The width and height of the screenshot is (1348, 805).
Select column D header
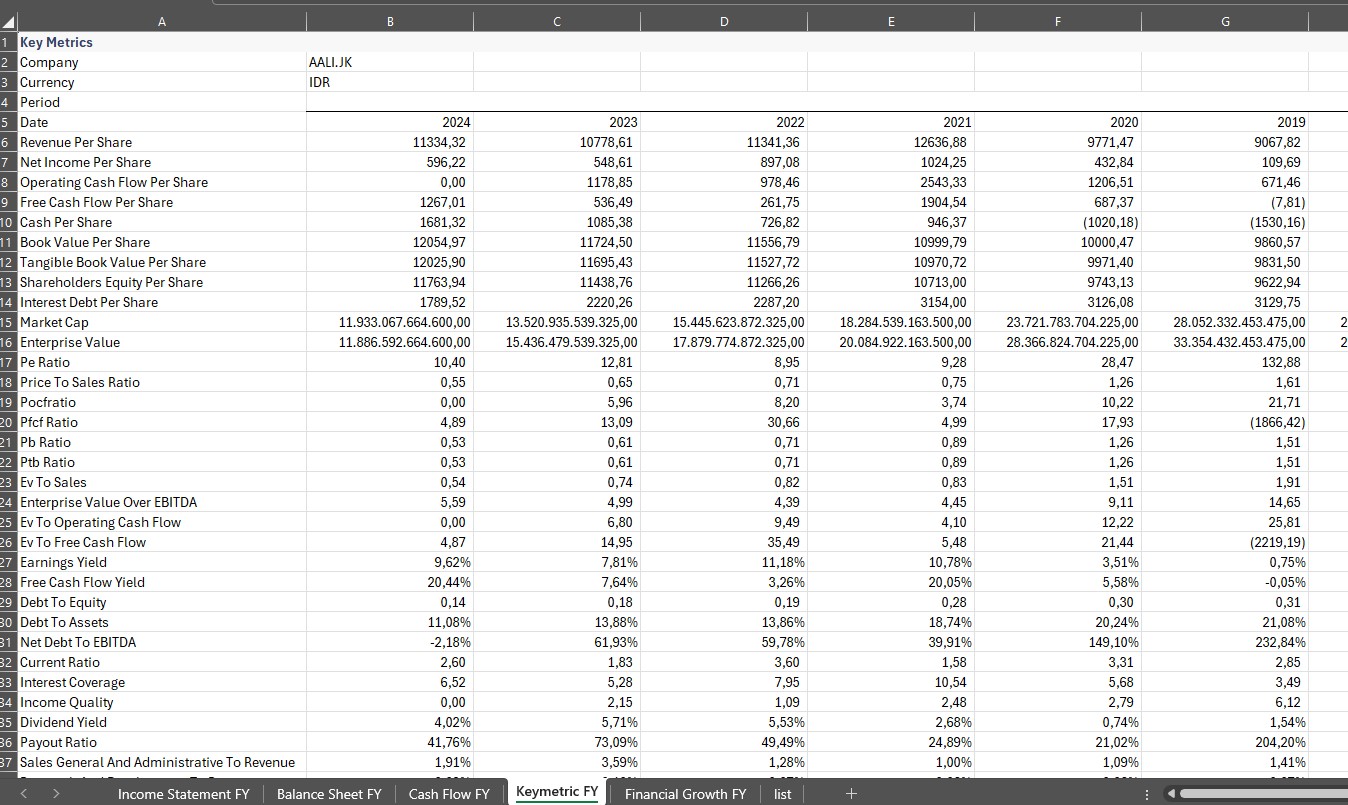tap(724, 20)
